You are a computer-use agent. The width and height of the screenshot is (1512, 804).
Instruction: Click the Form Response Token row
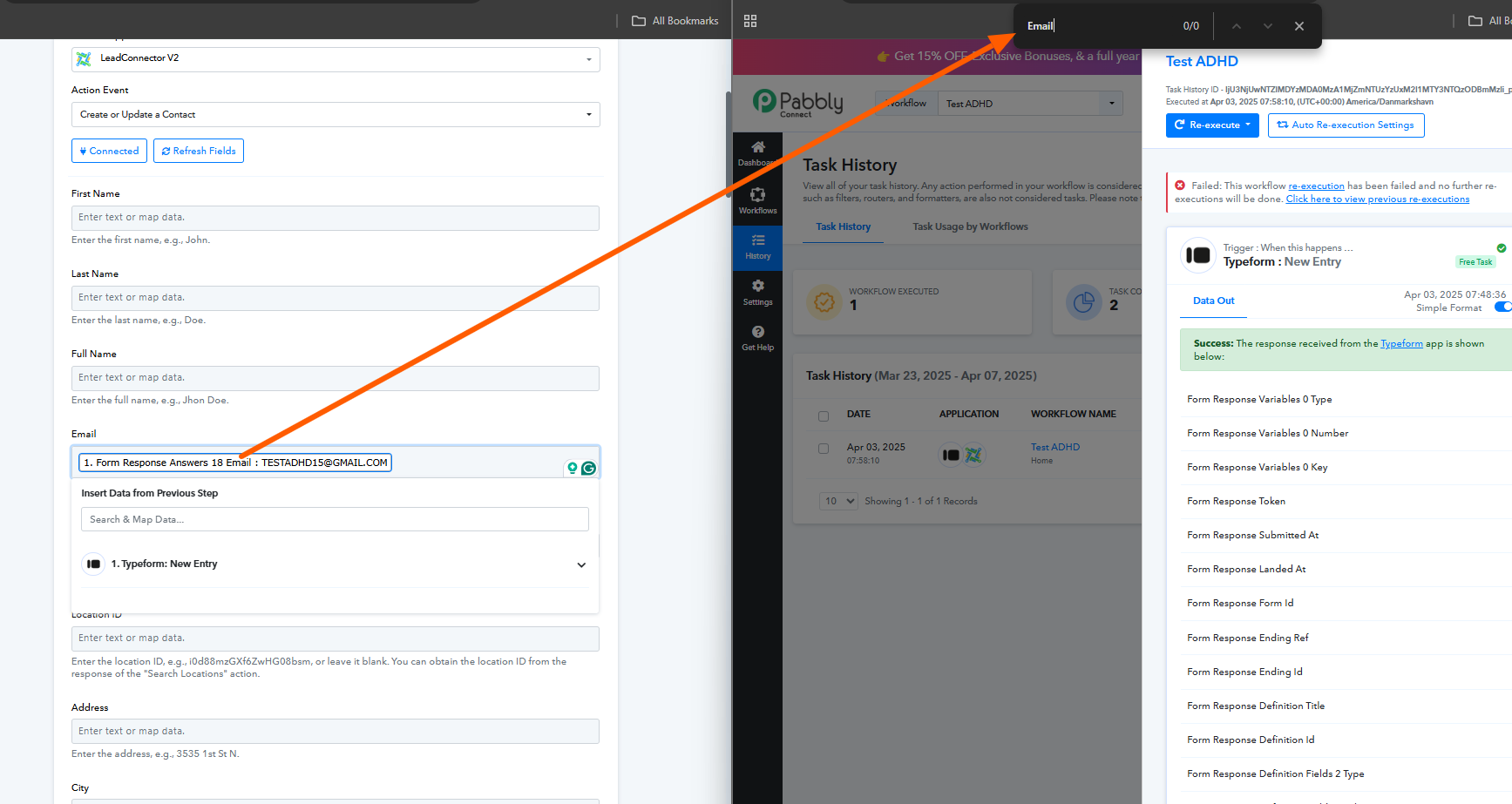(x=1348, y=502)
